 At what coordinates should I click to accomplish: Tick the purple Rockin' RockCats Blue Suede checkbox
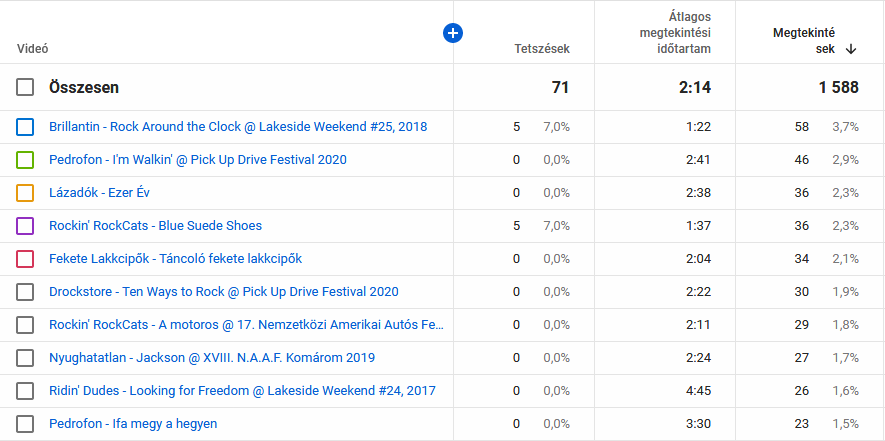[26, 226]
